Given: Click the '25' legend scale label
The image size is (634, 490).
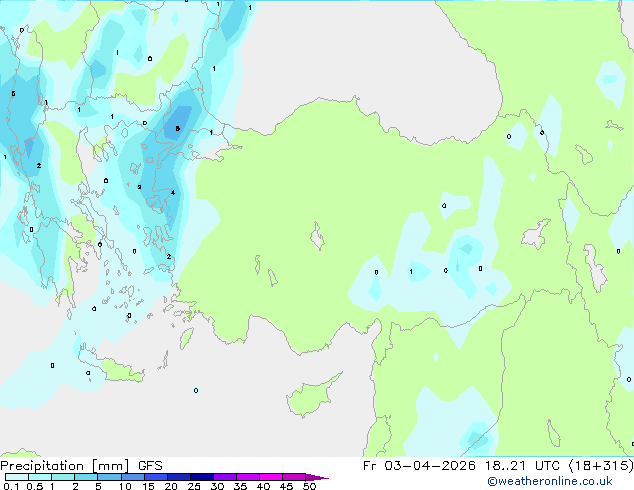Looking at the screenshot, I should 194,486.
